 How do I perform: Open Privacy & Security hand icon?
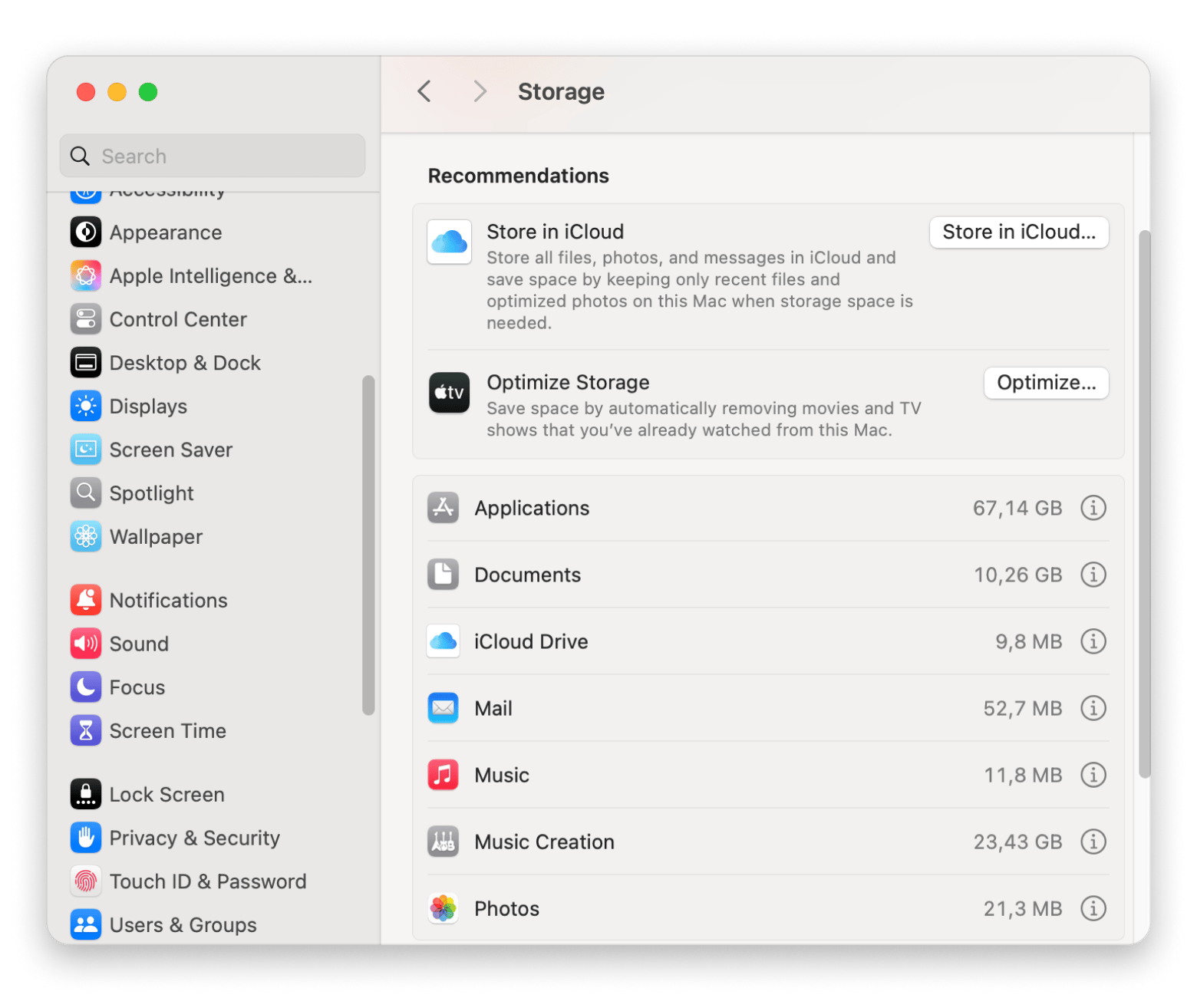point(86,838)
